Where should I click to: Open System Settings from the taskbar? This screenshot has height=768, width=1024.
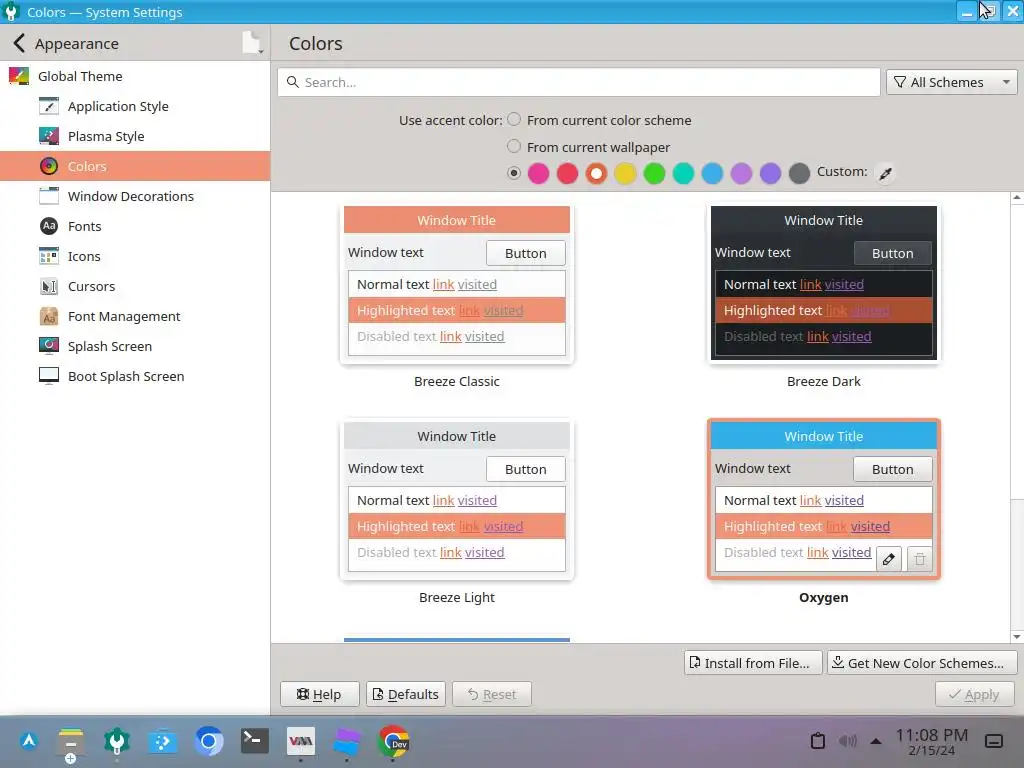117,741
